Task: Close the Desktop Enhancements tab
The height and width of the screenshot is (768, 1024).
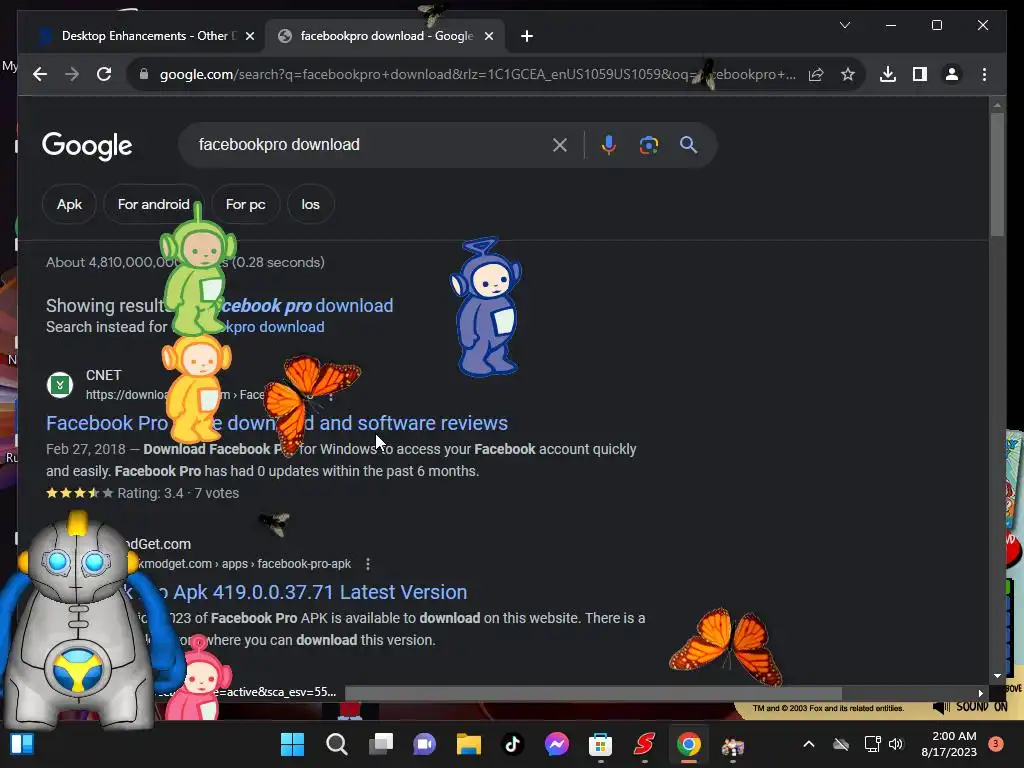Action: 249,36
